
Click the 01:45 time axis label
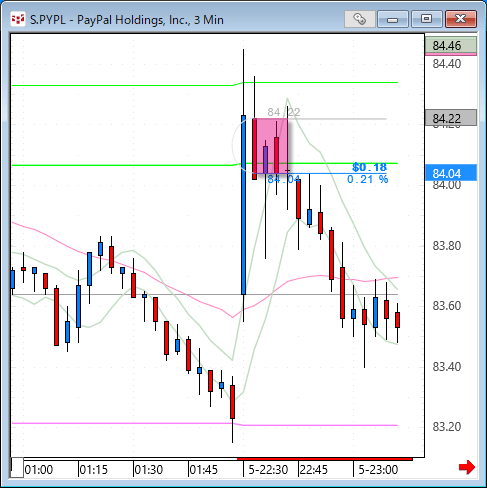(203, 470)
